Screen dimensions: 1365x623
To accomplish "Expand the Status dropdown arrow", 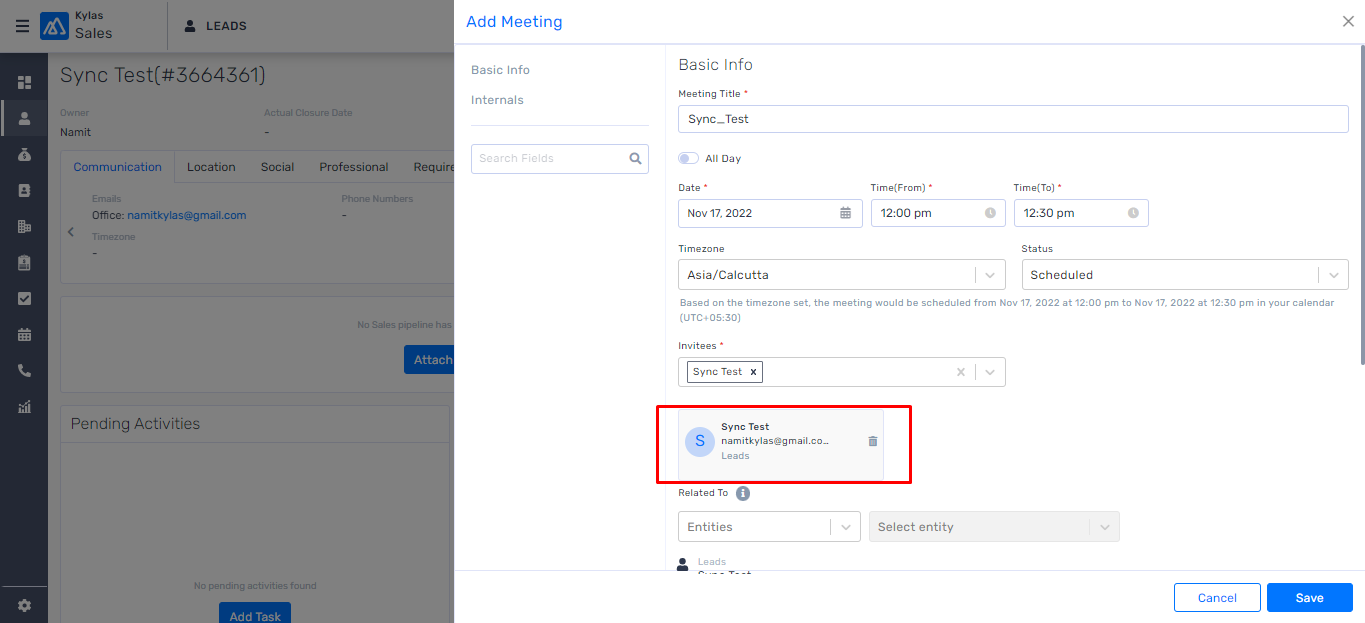I will click(x=1333, y=275).
